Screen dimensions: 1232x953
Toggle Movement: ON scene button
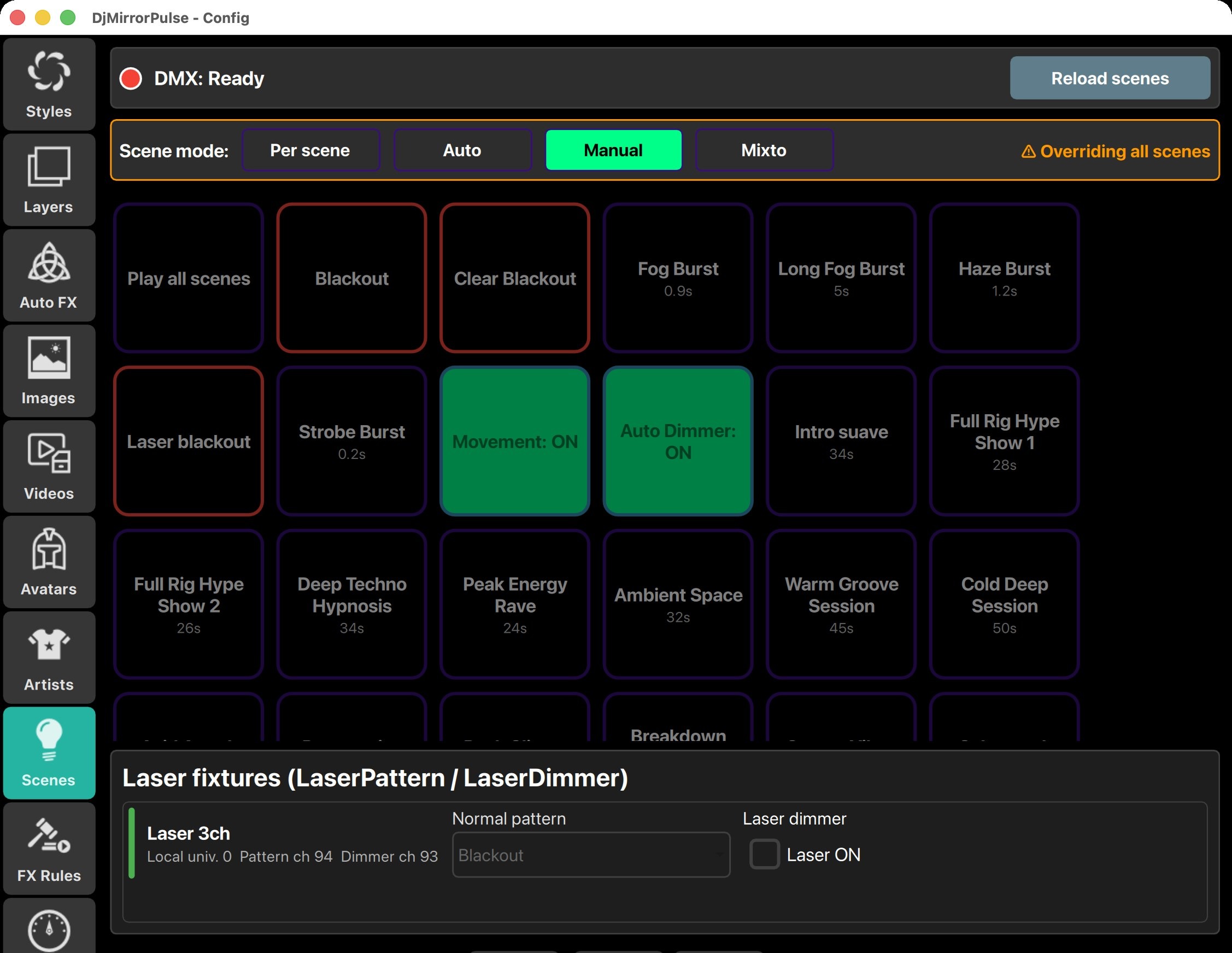pyautogui.click(x=515, y=442)
